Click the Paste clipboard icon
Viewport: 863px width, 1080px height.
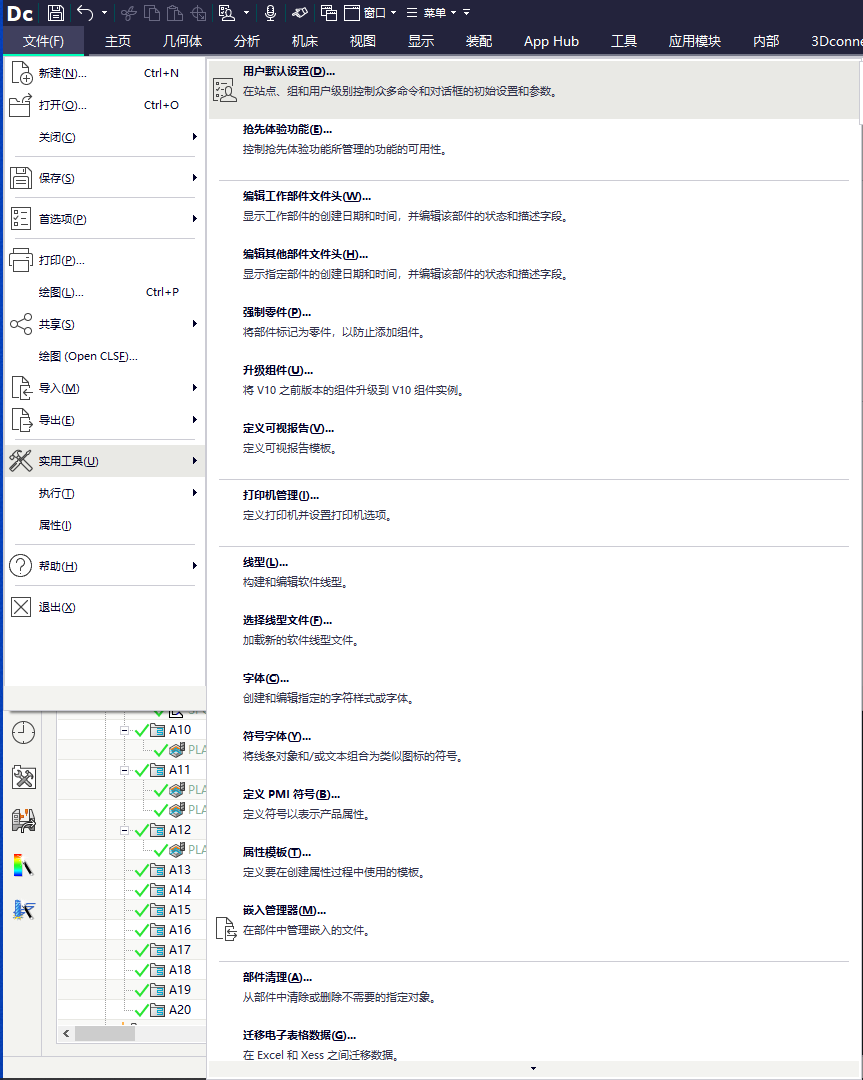[x=176, y=12]
